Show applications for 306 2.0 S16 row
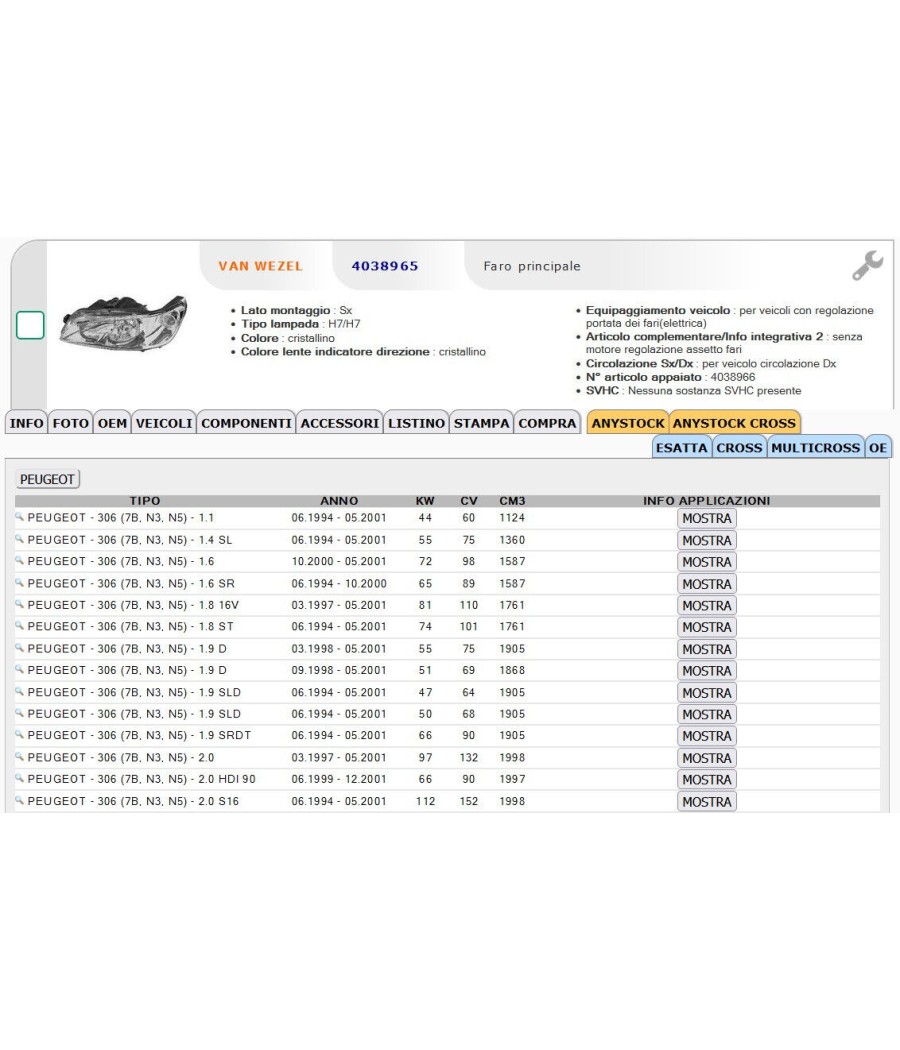The height and width of the screenshot is (1050, 900). 706,802
